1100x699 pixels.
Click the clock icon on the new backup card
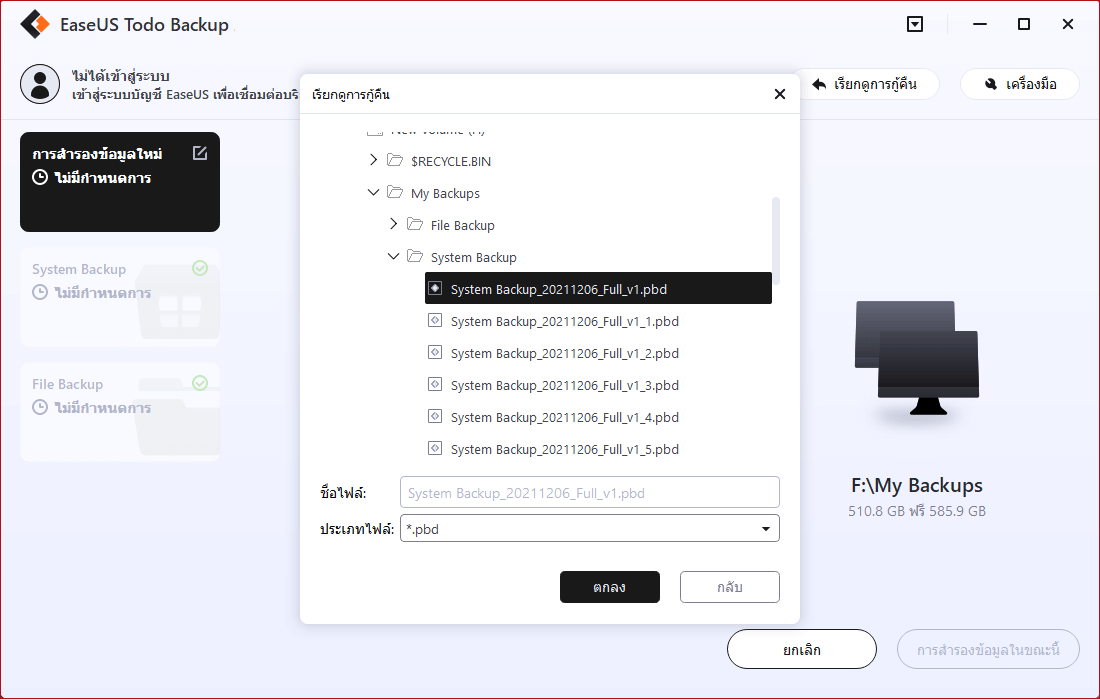pyautogui.click(x=40, y=178)
